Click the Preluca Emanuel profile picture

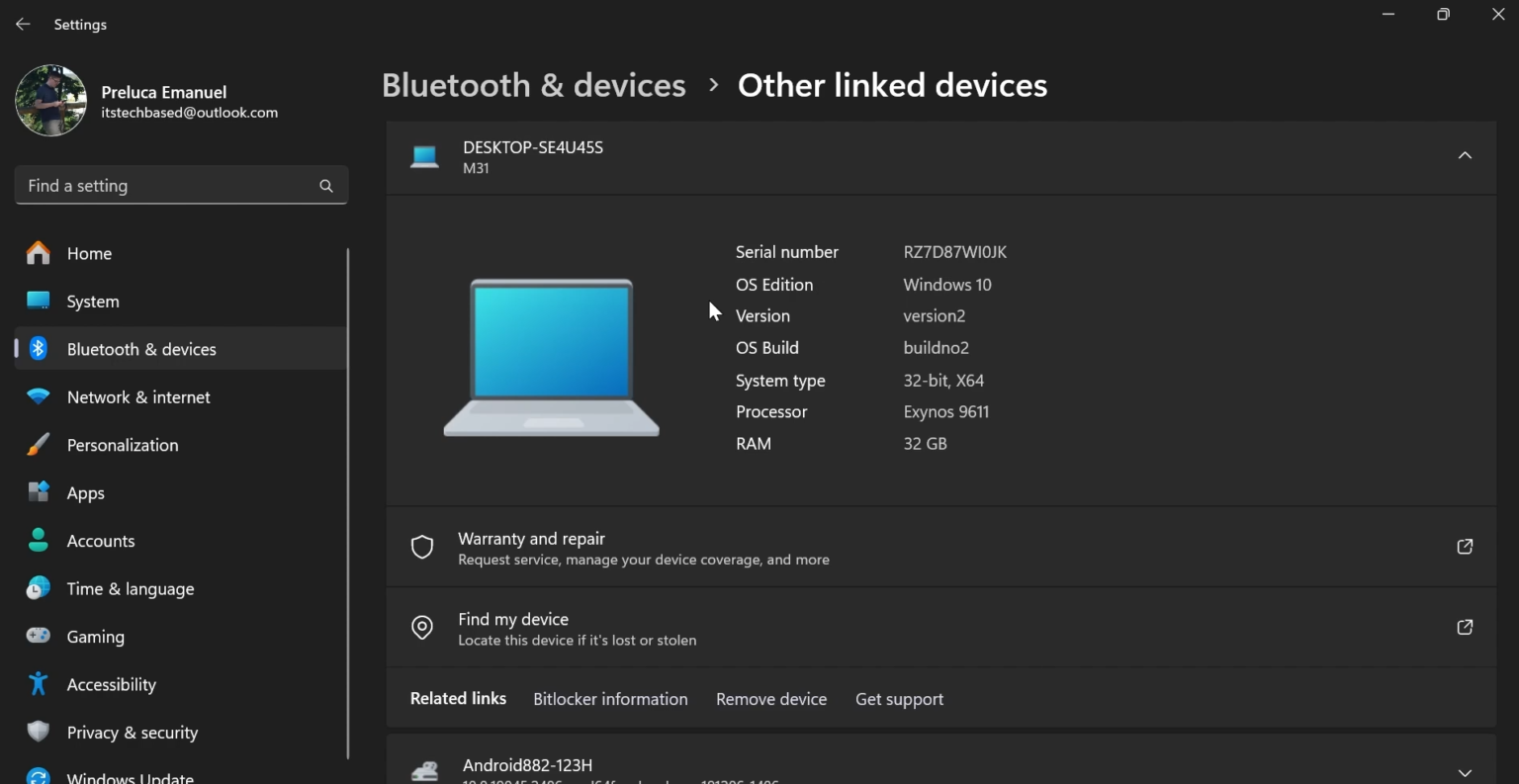click(x=51, y=101)
